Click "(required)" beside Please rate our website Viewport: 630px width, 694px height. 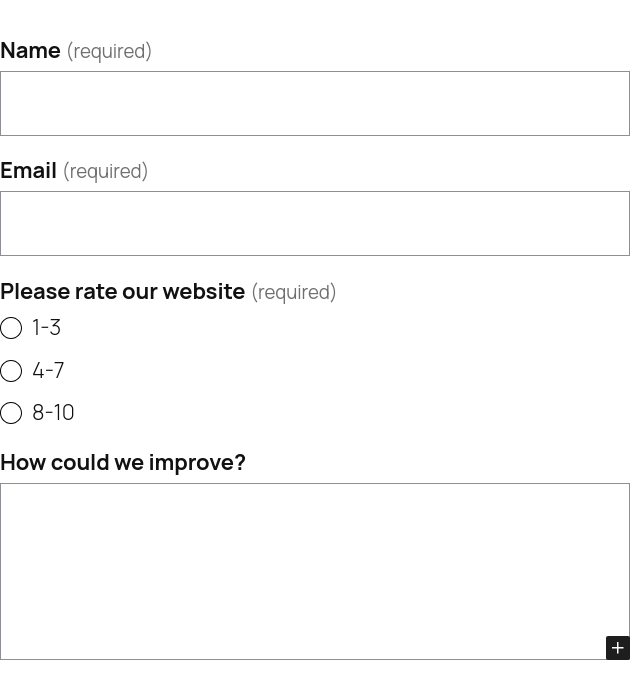293,292
